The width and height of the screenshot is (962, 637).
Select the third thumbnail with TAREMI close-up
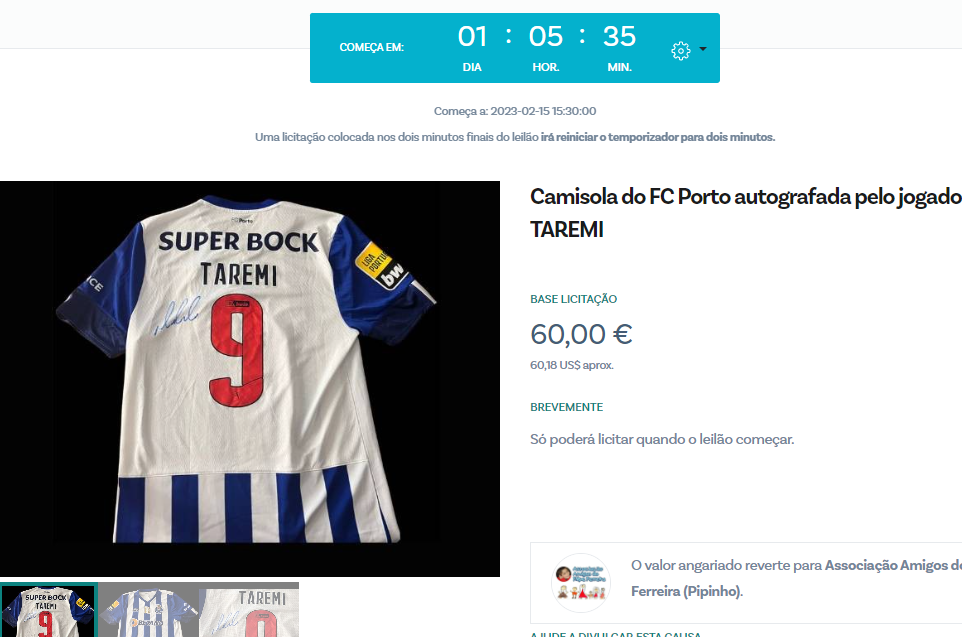click(248, 610)
